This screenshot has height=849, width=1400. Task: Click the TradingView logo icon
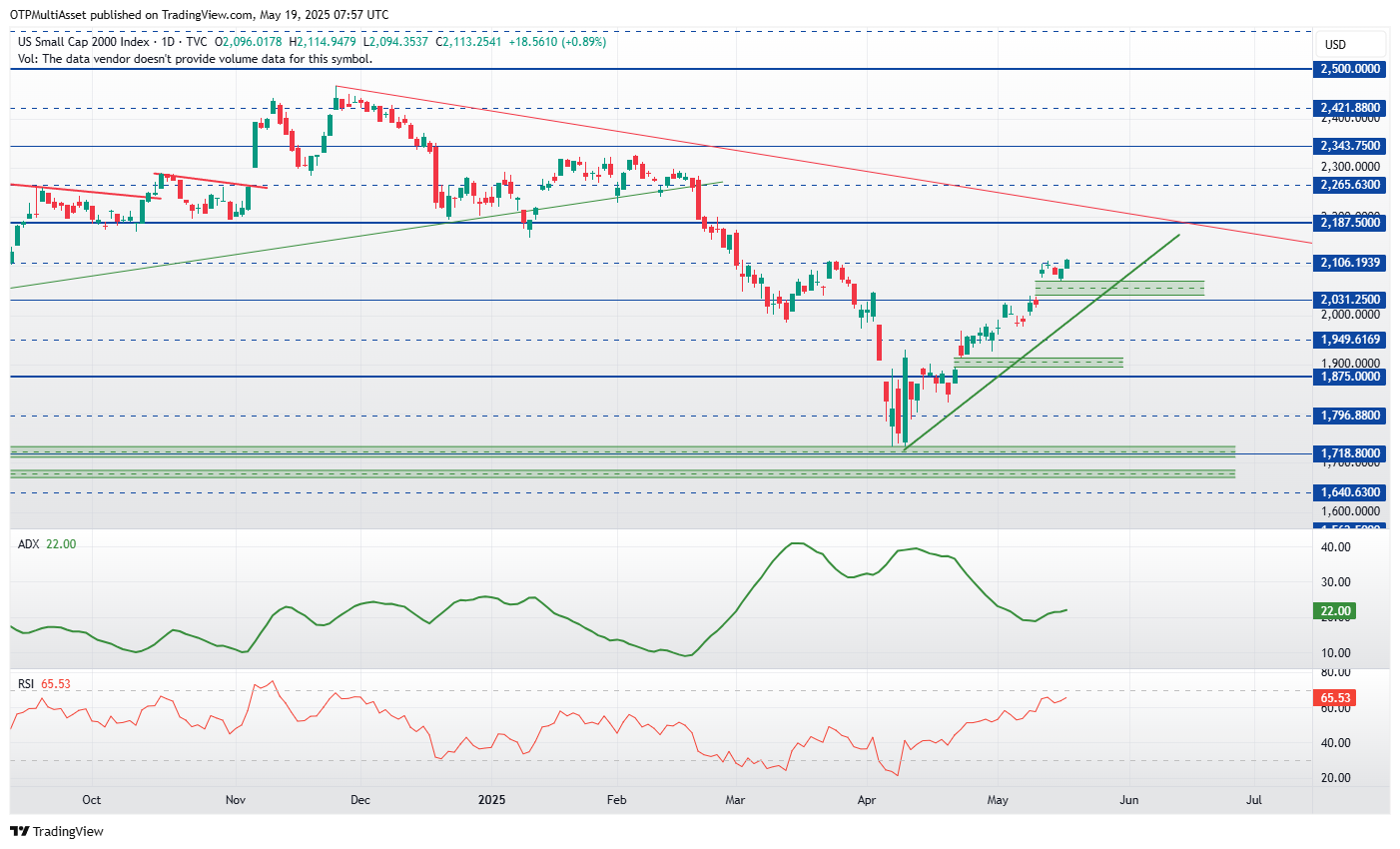click(x=20, y=831)
